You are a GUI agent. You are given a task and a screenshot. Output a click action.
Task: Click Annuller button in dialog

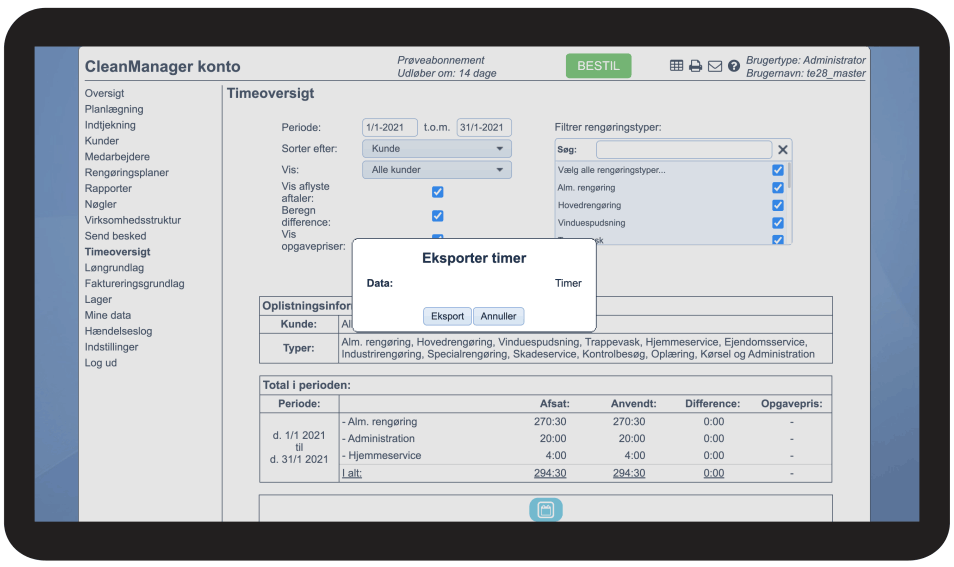(498, 316)
